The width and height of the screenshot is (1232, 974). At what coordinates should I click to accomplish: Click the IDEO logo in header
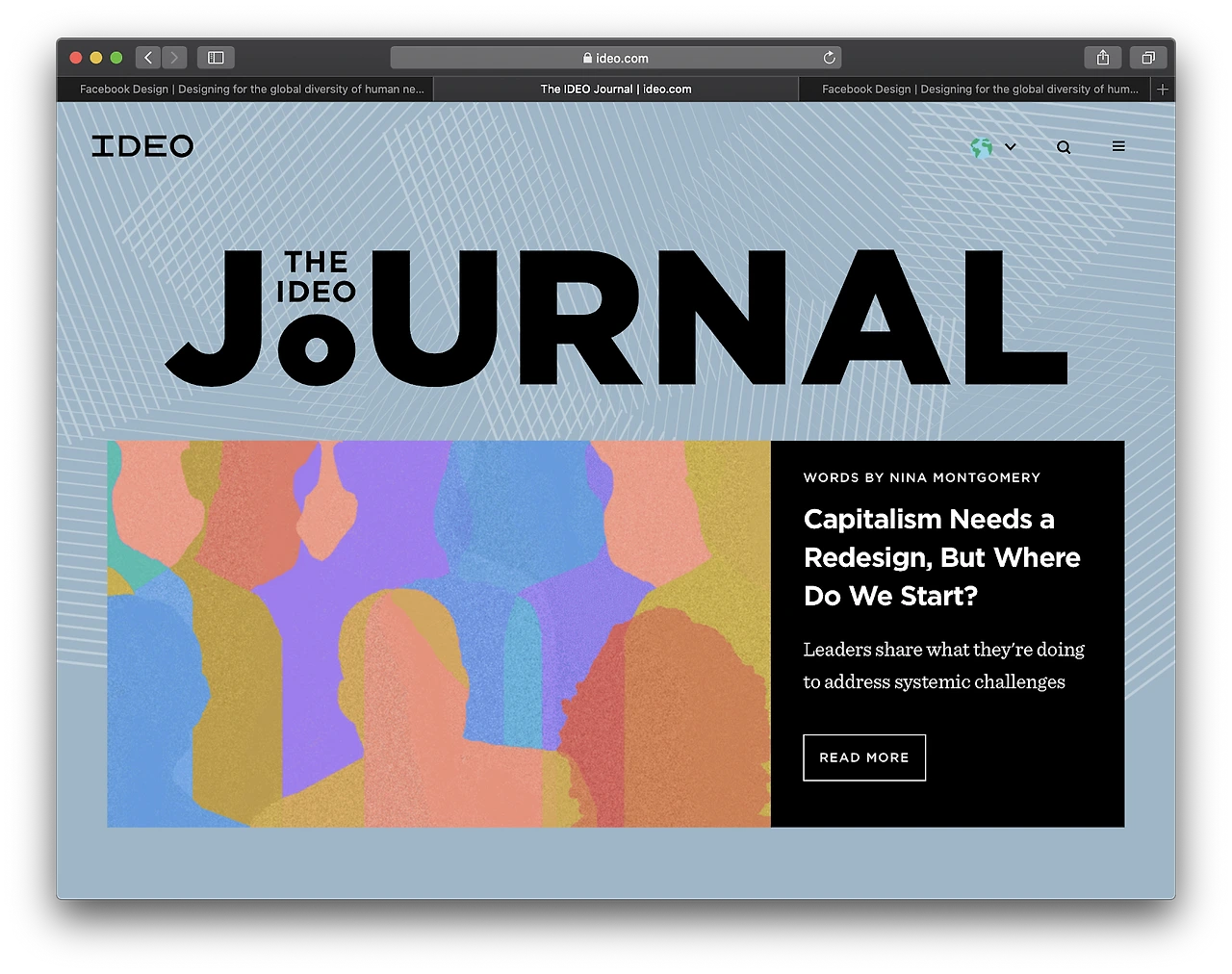142,146
